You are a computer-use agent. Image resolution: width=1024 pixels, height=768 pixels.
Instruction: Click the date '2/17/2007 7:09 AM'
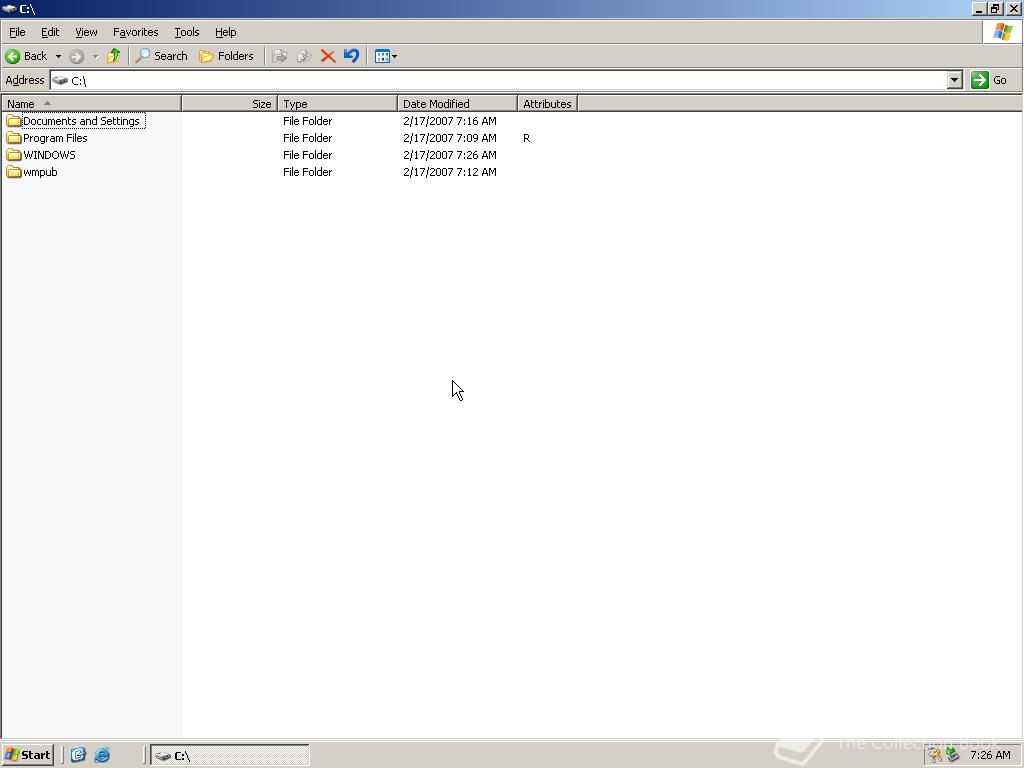450,138
